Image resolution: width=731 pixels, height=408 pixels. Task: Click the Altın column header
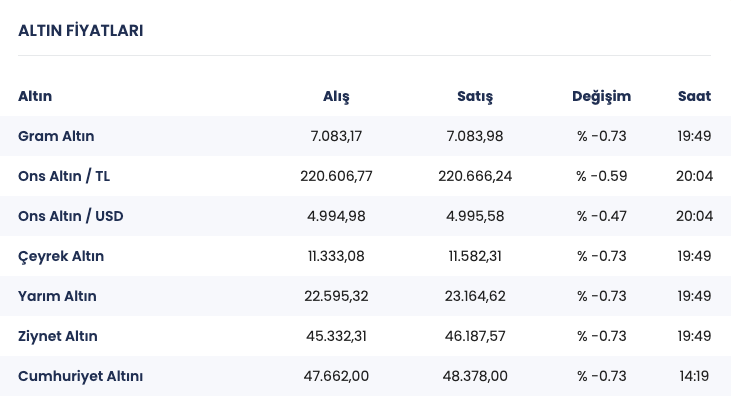35,96
